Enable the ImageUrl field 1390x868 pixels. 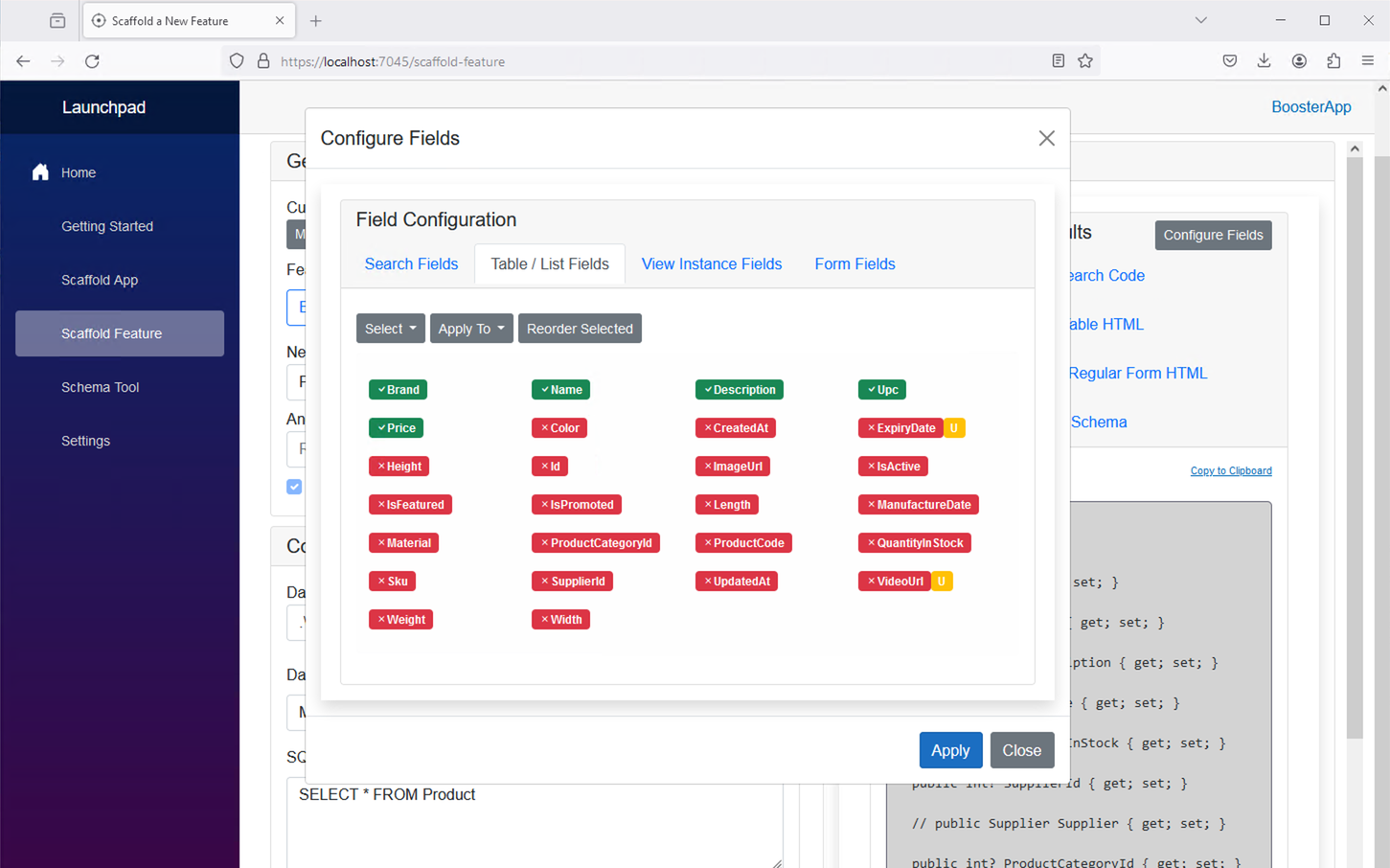733,467
